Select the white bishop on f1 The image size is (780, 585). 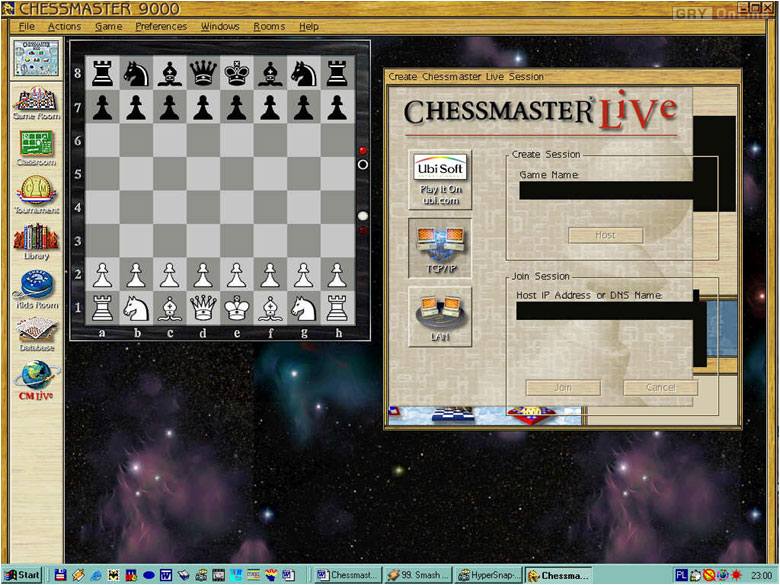click(x=270, y=308)
